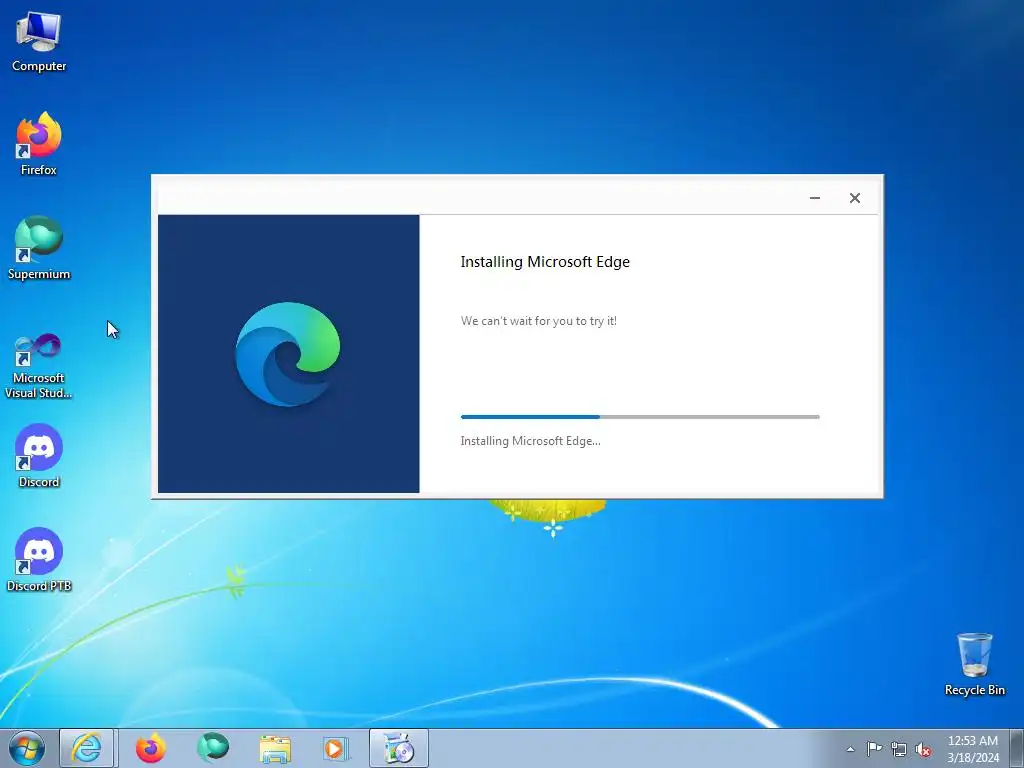Select the Supermium desktop shortcut
This screenshot has width=1024, height=768.
click(39, 248)
